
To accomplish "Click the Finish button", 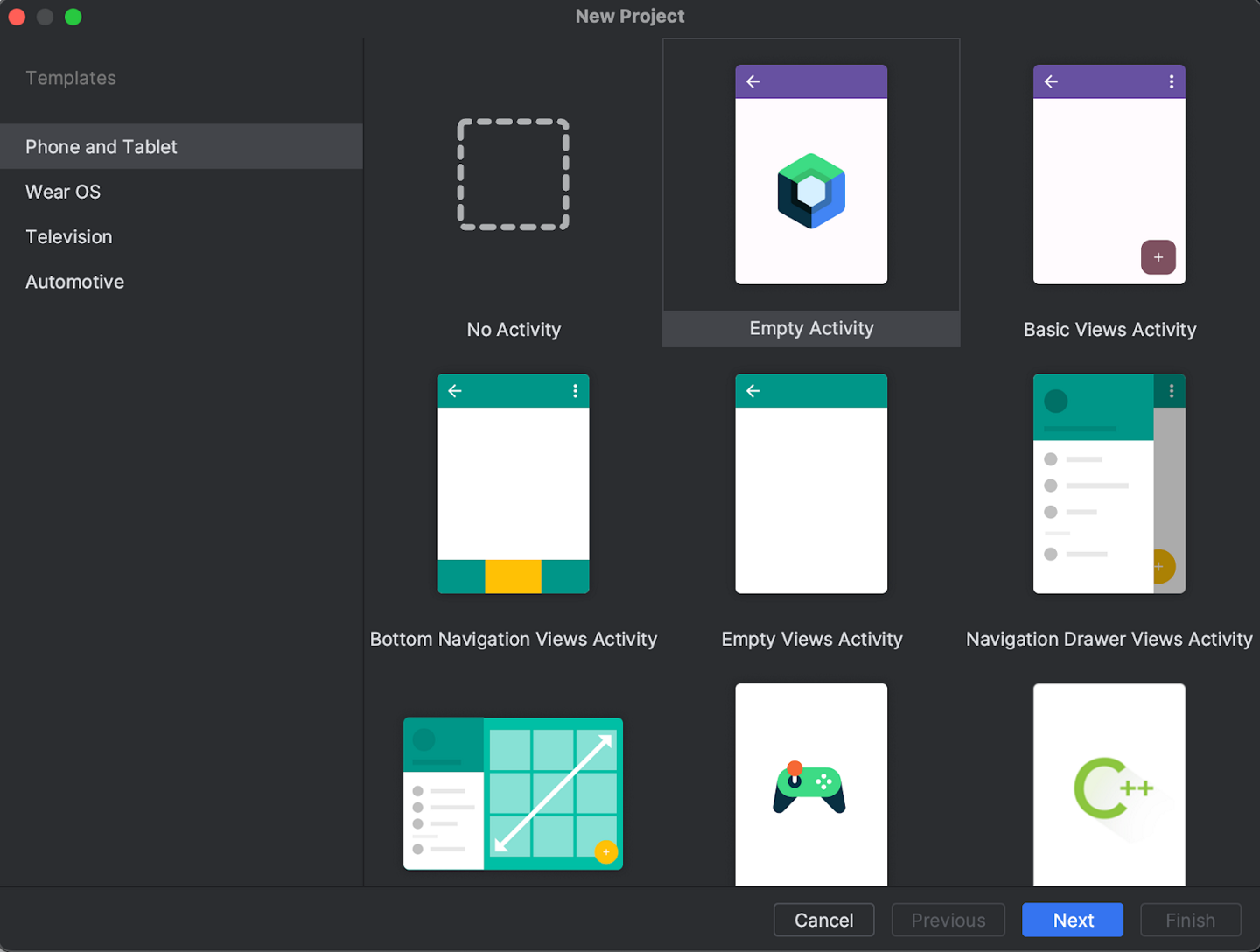I will click(x=1190, y=920).
